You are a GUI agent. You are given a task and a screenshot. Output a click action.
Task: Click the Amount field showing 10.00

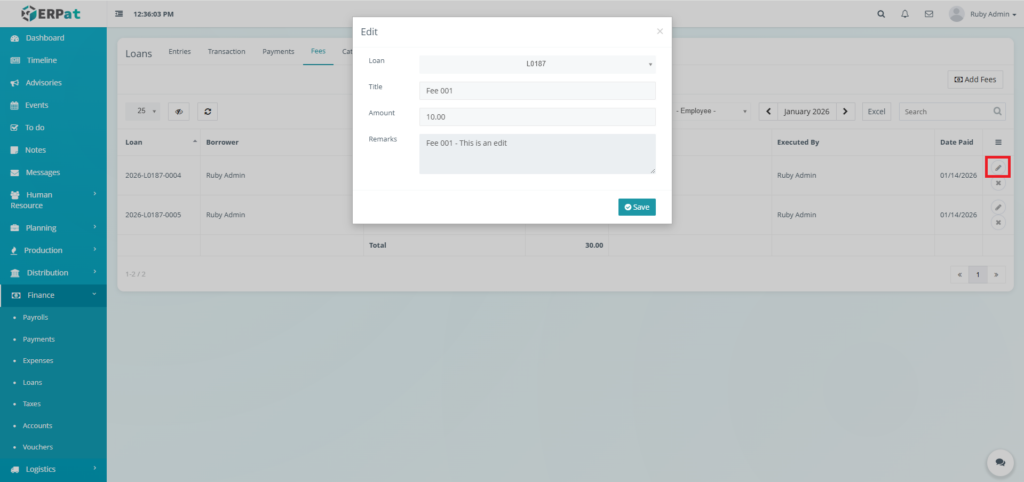tap(537, 117)
